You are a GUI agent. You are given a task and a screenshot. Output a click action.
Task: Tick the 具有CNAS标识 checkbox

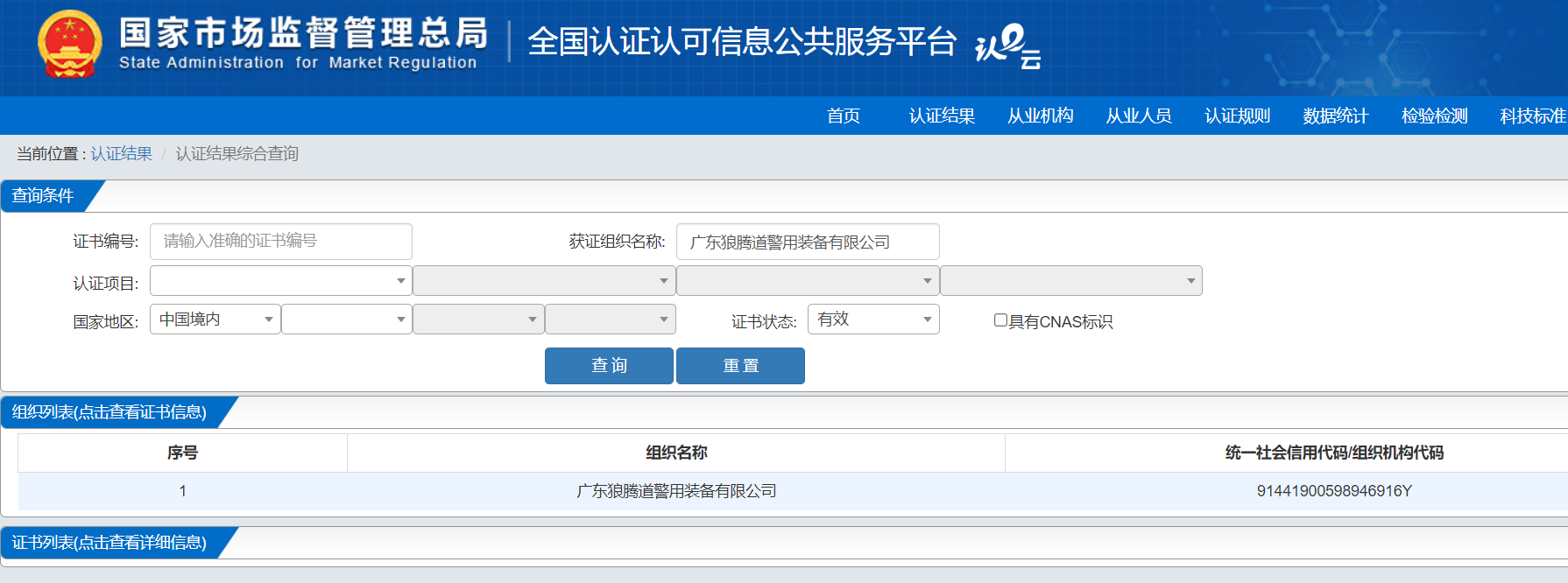[x=1000, y=320]
